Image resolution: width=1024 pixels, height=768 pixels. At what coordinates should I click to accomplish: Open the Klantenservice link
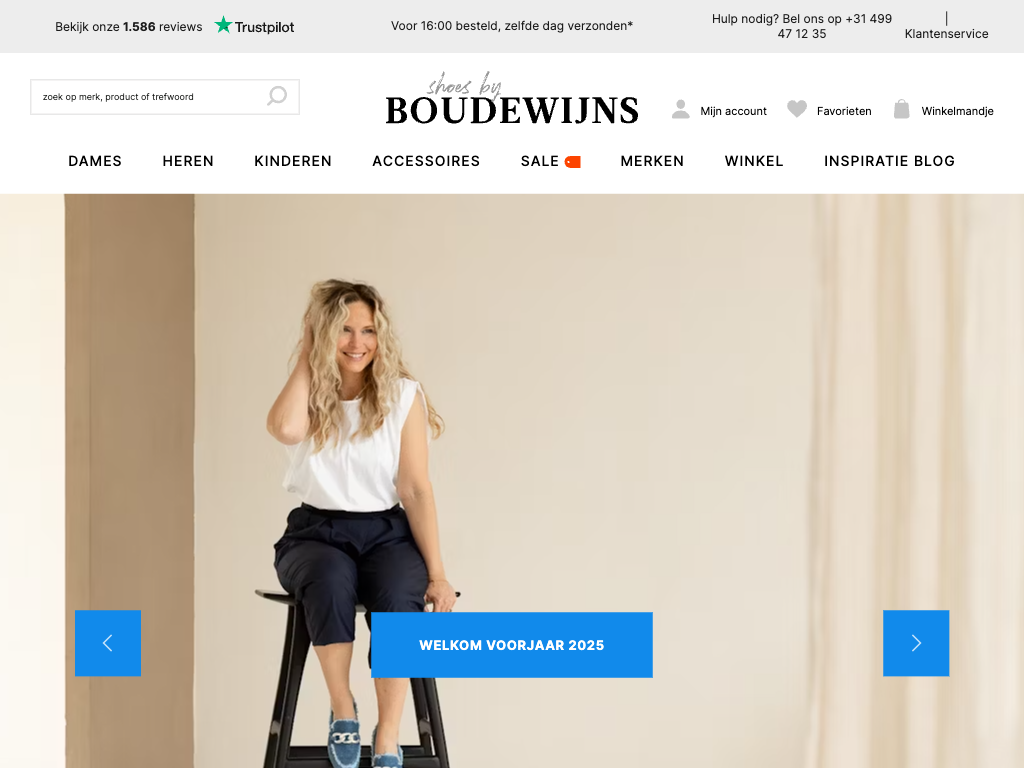point(946,34)
